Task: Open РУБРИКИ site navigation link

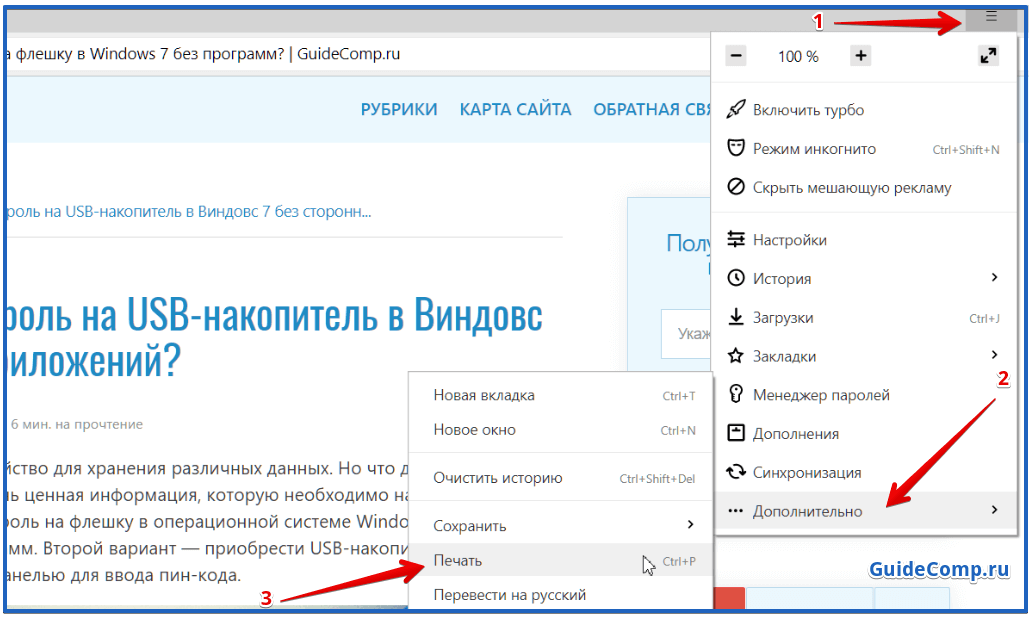Action: point(399,109)
